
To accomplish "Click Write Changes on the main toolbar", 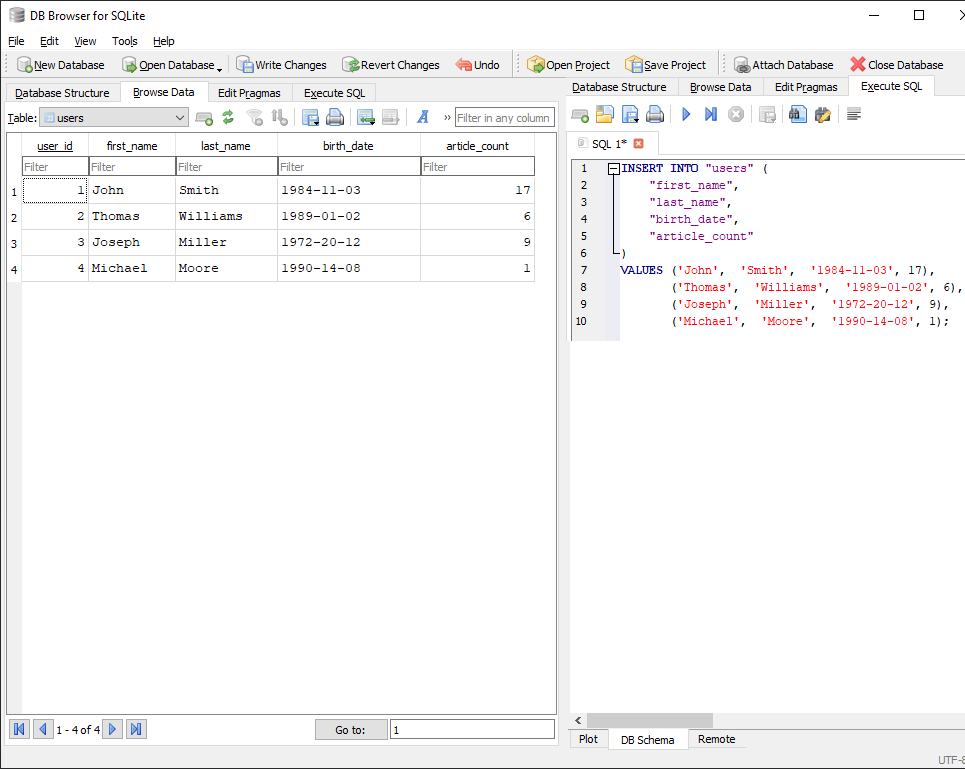I will click(281, 63).
